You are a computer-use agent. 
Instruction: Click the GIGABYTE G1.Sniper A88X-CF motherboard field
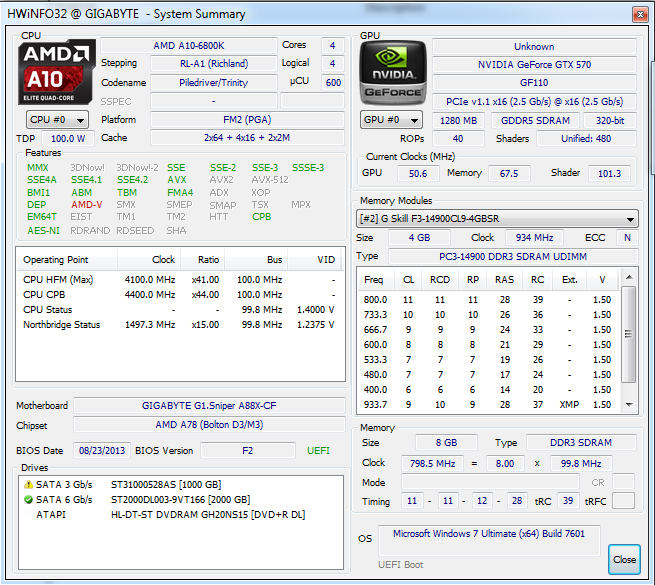click(209, 406)
